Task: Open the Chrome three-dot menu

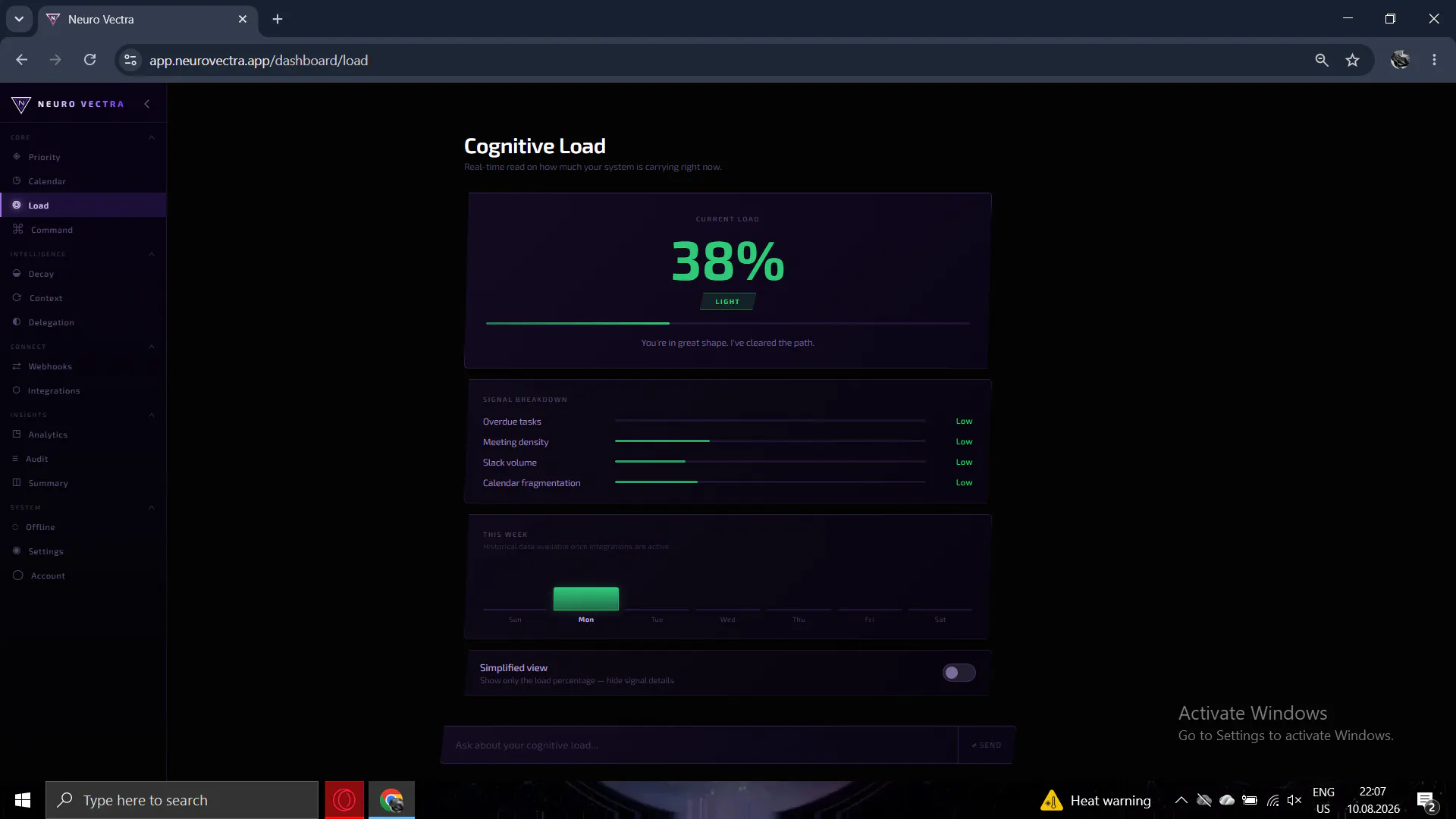Action: (1434, 60)
